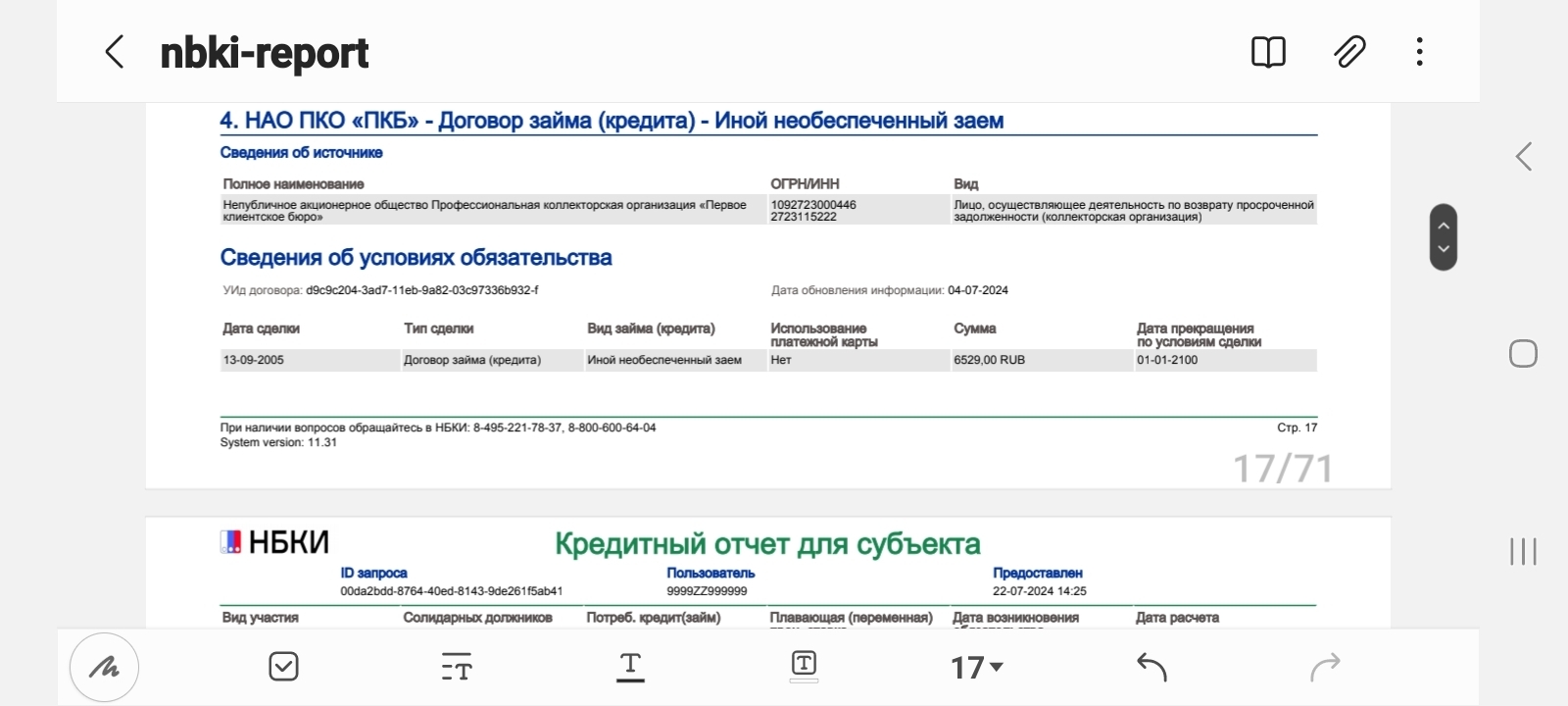Tap the nbki-report document title

[x=265, y=53]
